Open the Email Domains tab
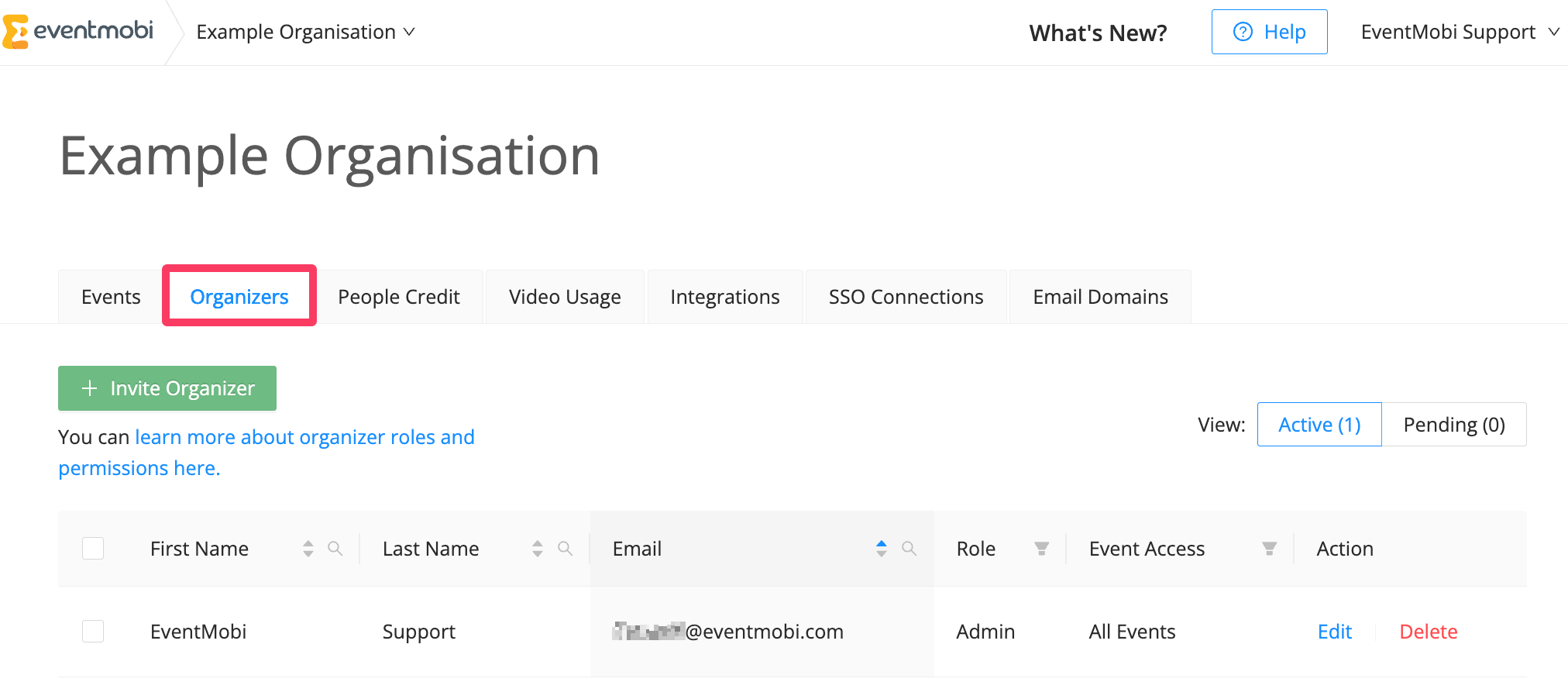 (1101, 297)
